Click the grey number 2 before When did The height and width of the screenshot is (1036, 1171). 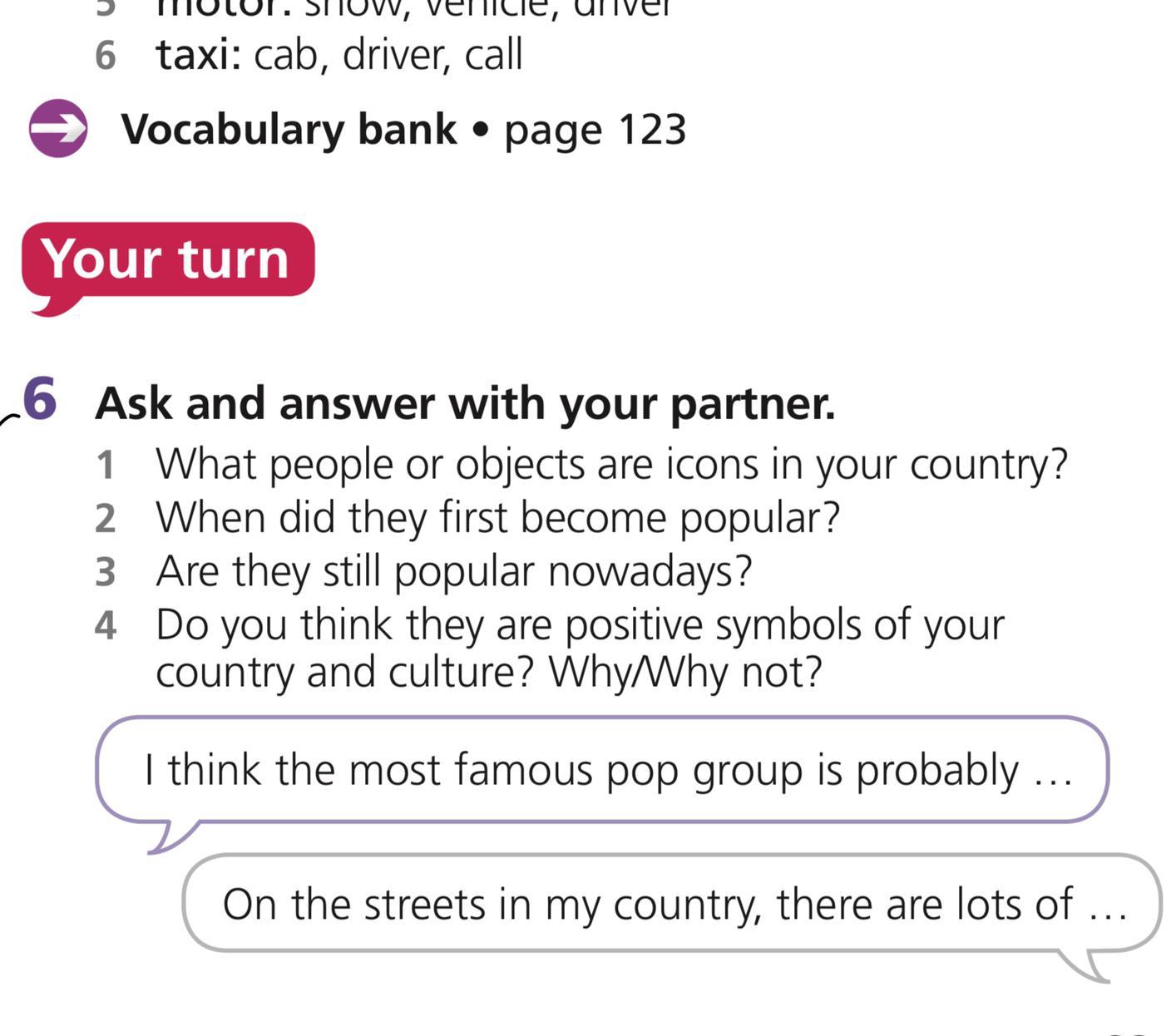[x=105, y=518]
